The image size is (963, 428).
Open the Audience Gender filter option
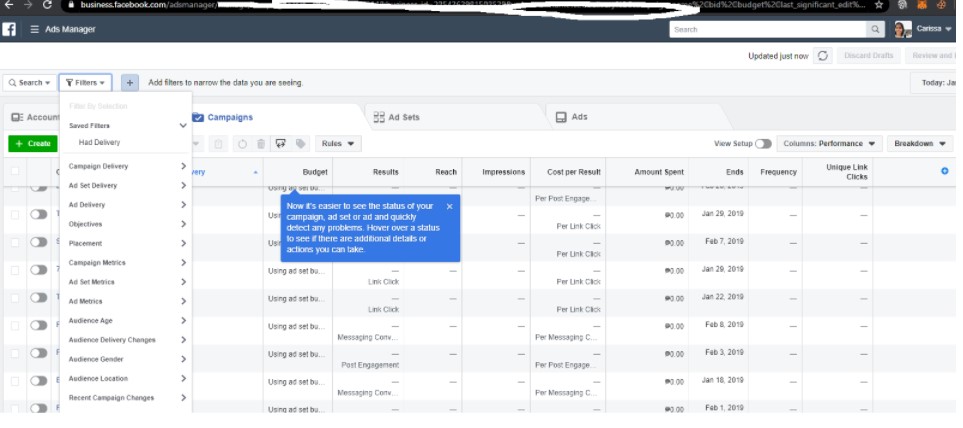click(127, 359)
